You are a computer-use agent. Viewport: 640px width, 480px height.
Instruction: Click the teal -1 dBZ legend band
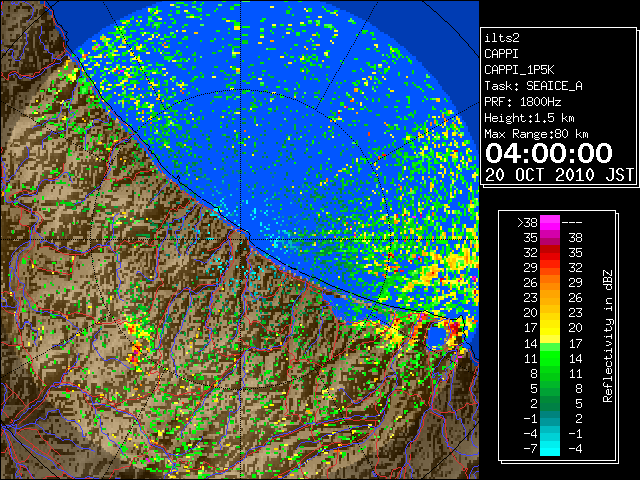(550, 418)
